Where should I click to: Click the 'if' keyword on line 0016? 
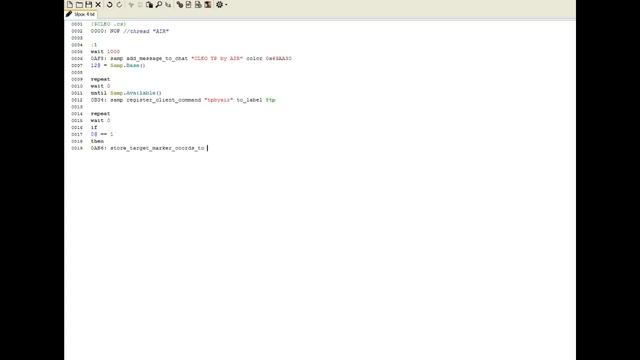click(x=94, y=127)
